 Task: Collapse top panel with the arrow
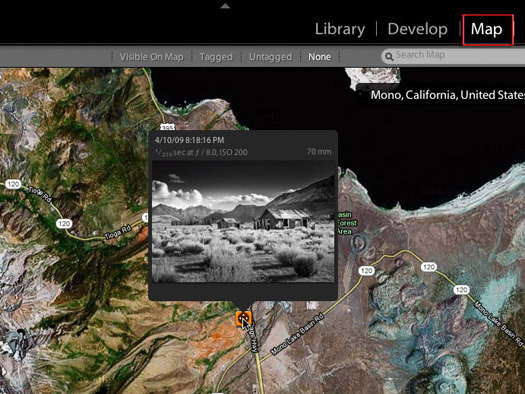tap(225, 6)
